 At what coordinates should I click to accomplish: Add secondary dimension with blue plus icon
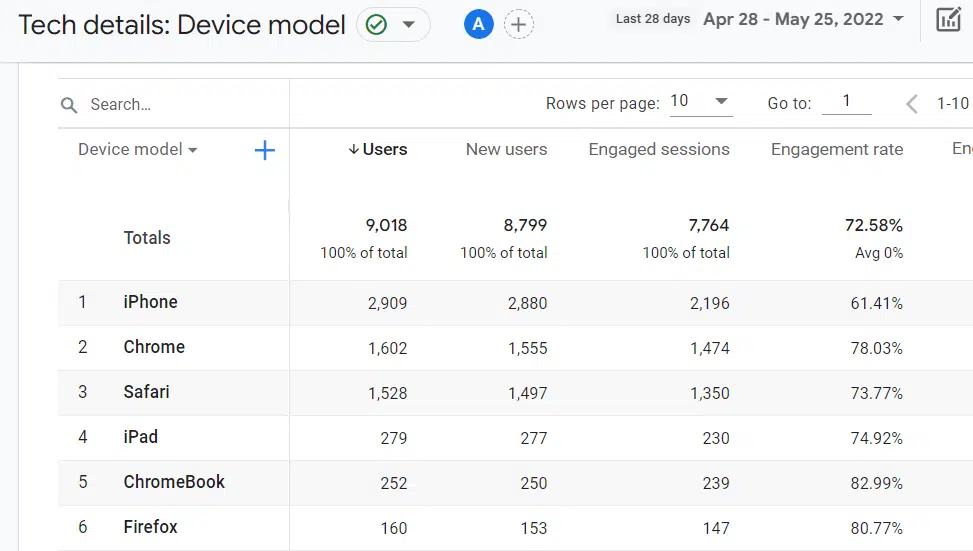coord(265,151)
